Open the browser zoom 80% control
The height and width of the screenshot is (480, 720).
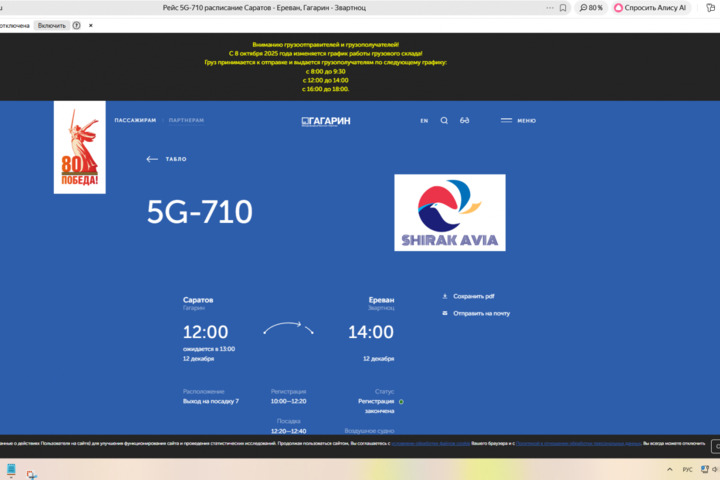click(591, 7)
